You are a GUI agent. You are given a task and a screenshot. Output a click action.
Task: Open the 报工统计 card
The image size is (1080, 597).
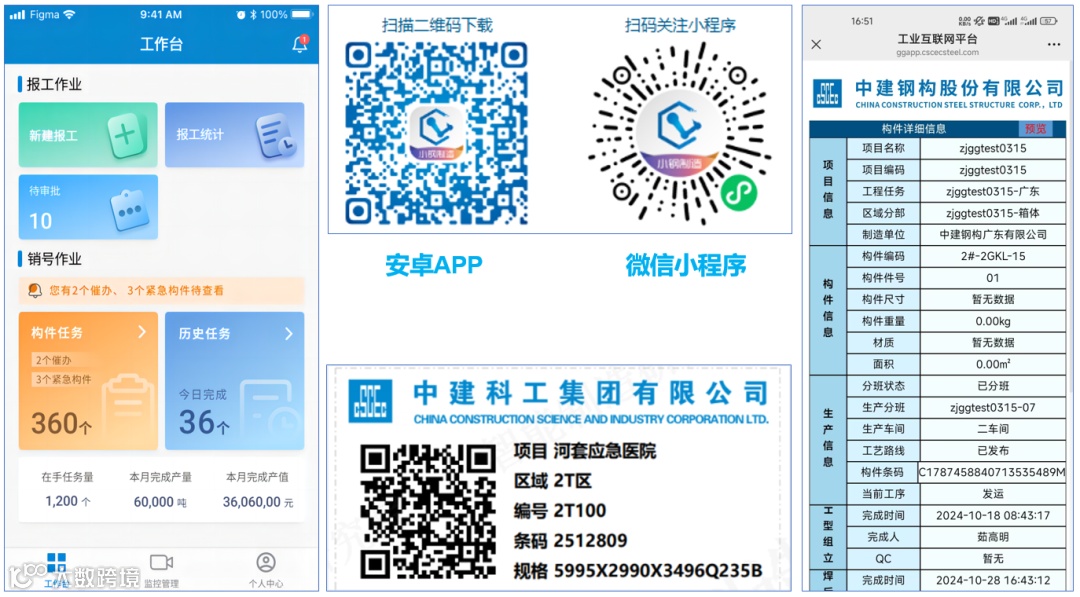coord(234,135)
